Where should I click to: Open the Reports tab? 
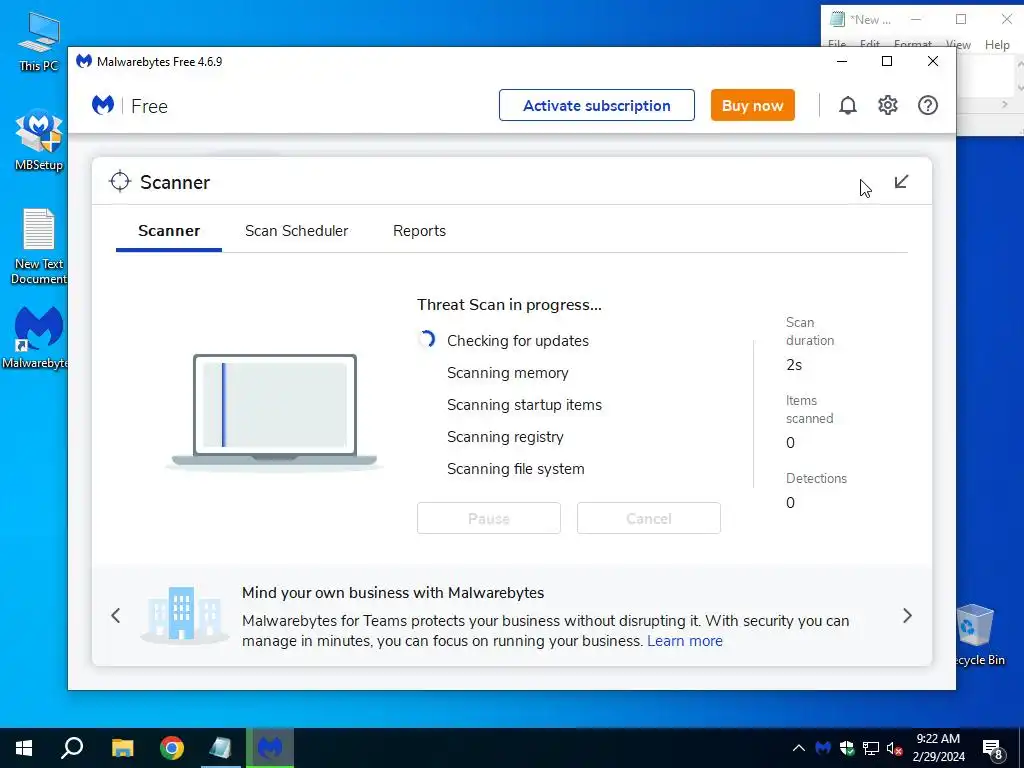point(419,231)
